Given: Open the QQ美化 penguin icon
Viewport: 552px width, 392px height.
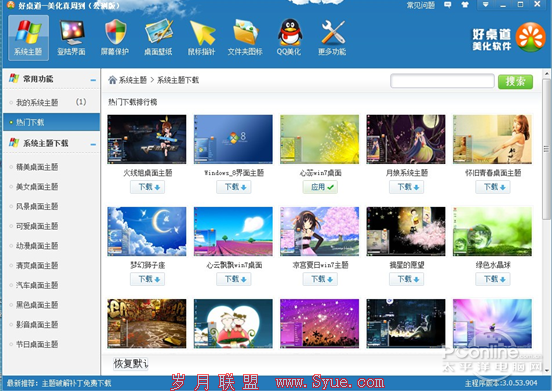Looking at the screenshot, I should [x=289, y=38].
